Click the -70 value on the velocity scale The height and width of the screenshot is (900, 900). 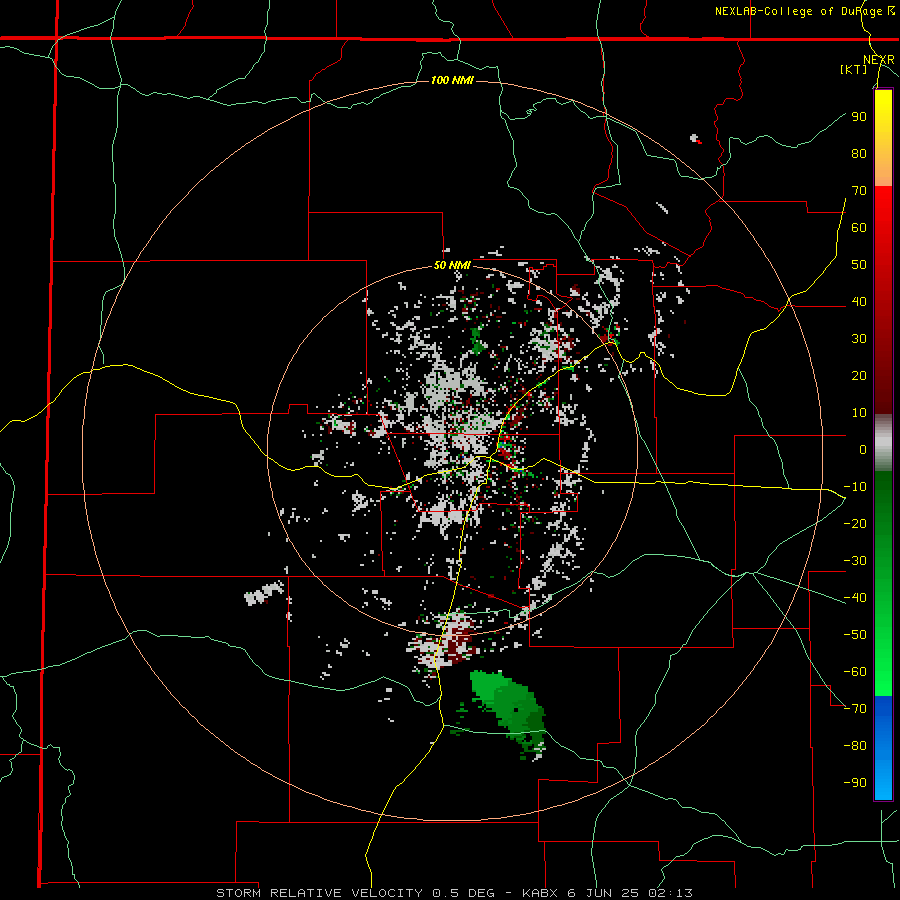(x=855, y=709)
